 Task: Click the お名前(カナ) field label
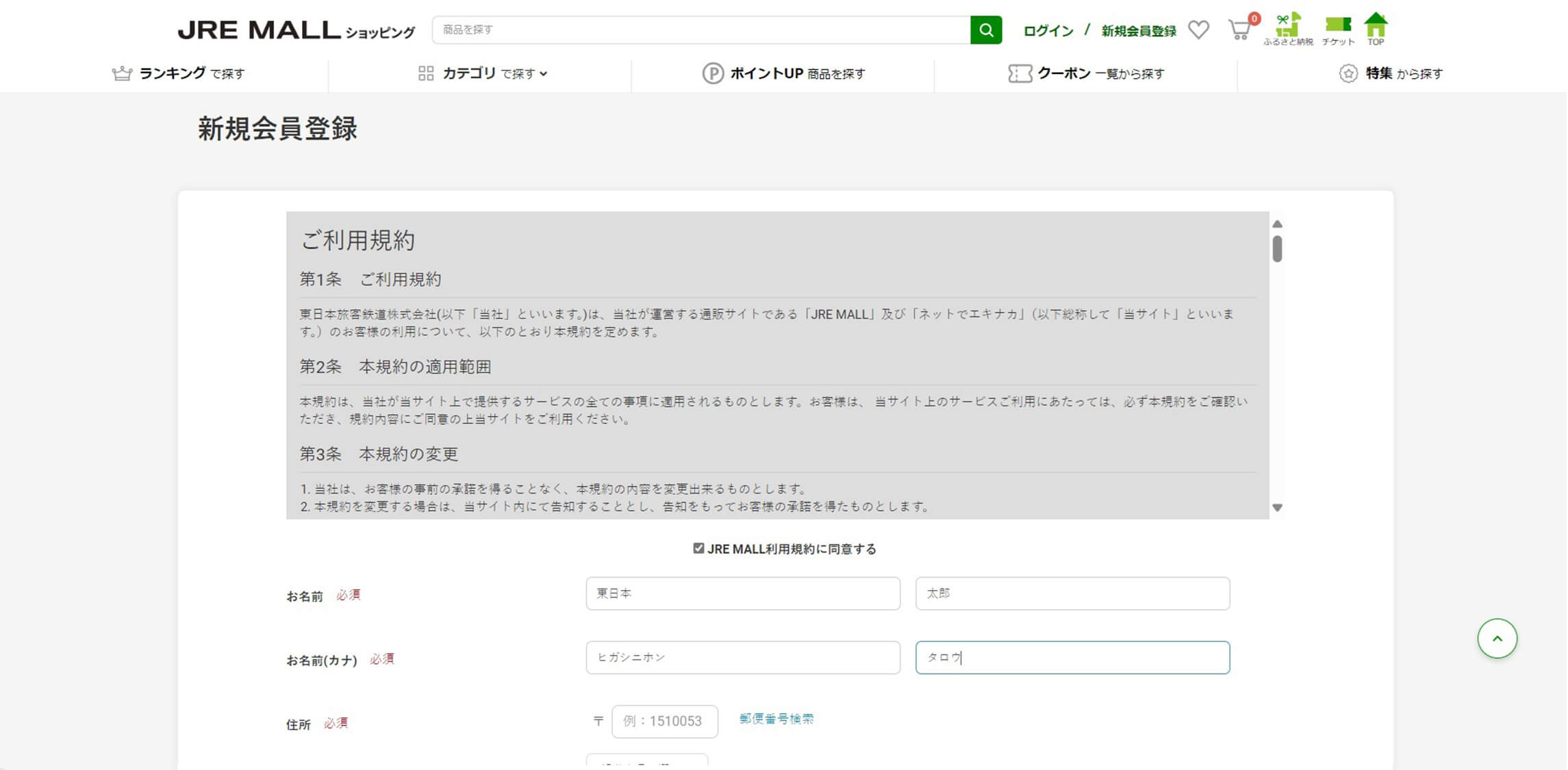(322, 660)
